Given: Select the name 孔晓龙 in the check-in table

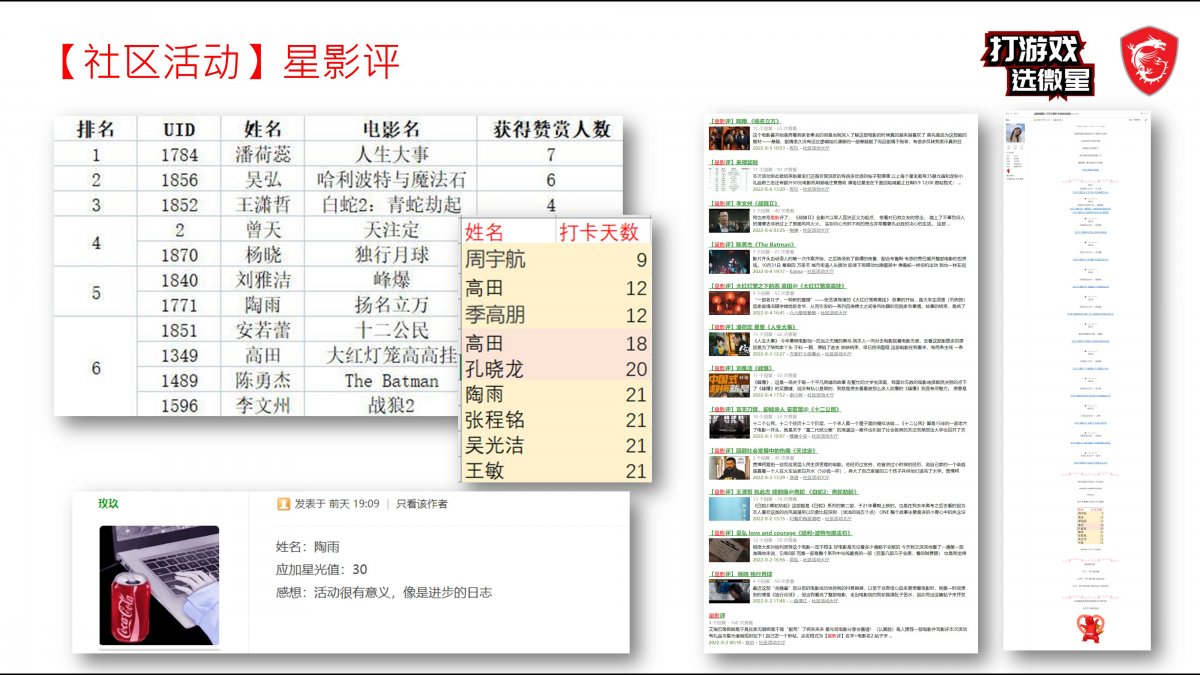Looking at the screenshot, I should 495,367.
